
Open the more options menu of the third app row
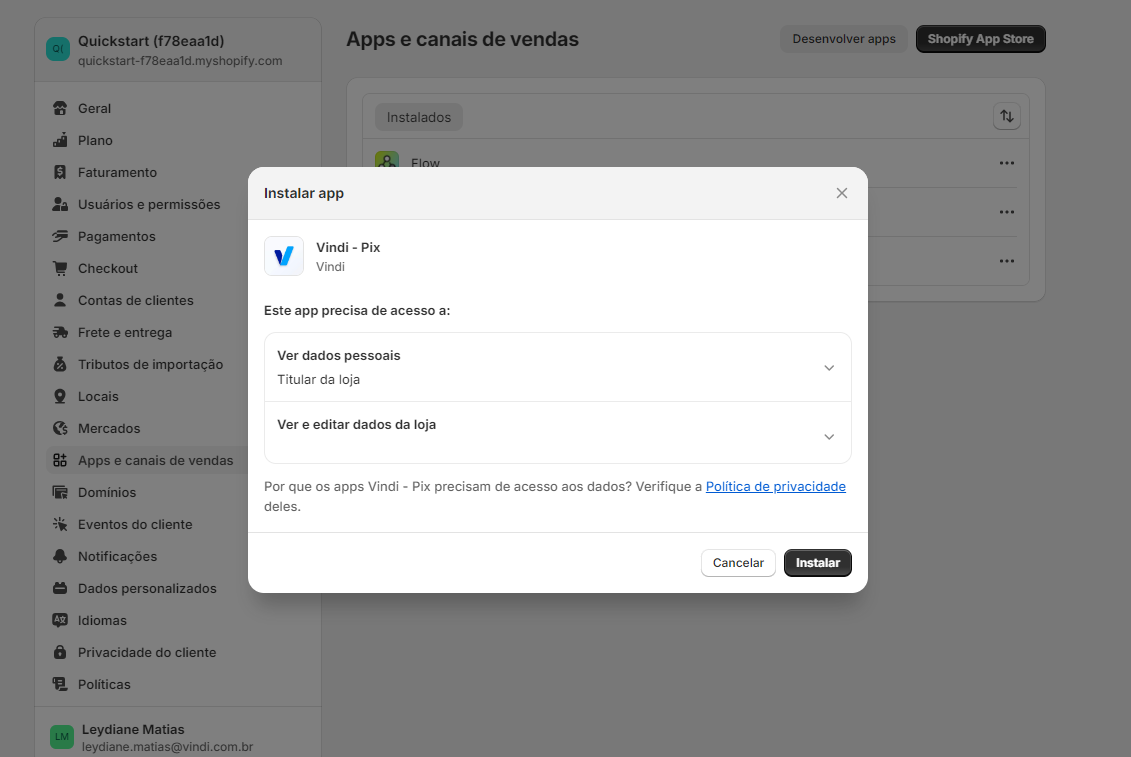(x=1006, y=261)
